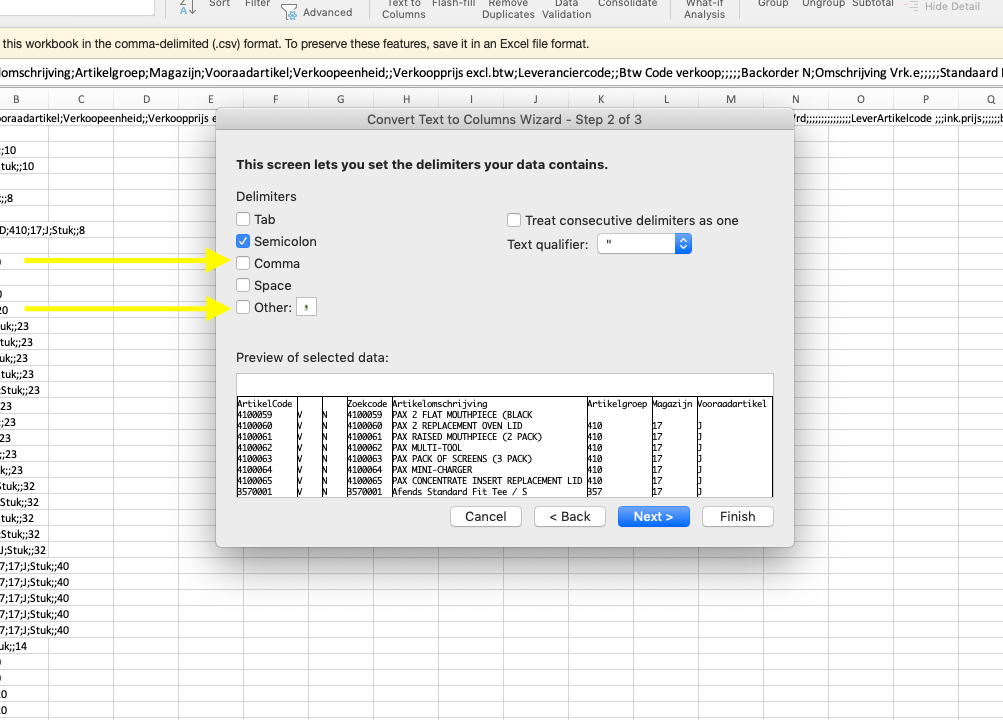This screenshot has width=1003, height=720.
Task: Click the What-If Analysis button
Action: click(x=704, y=9)
